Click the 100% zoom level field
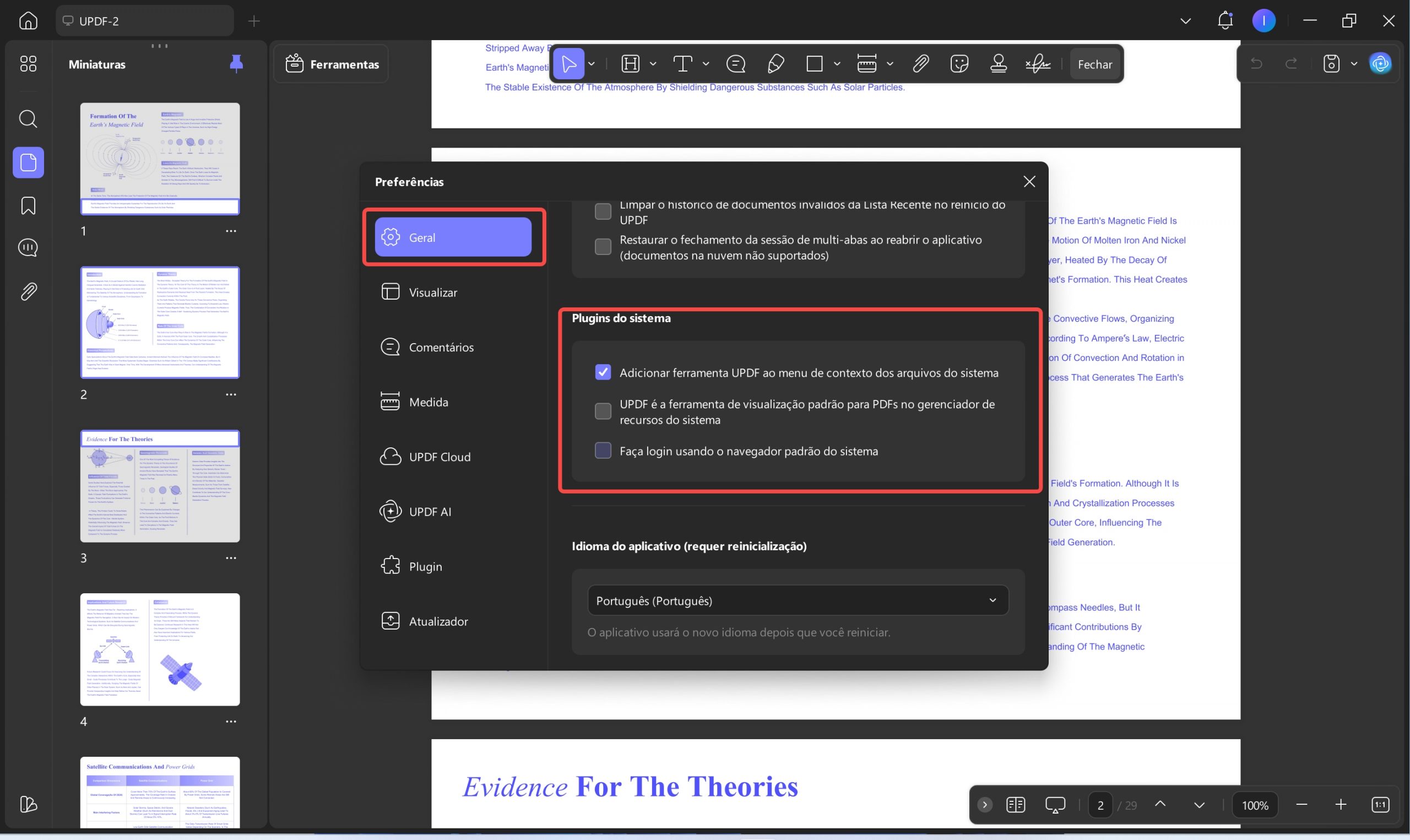This screenshot has width=1410, height=840. click(1255, 805)
